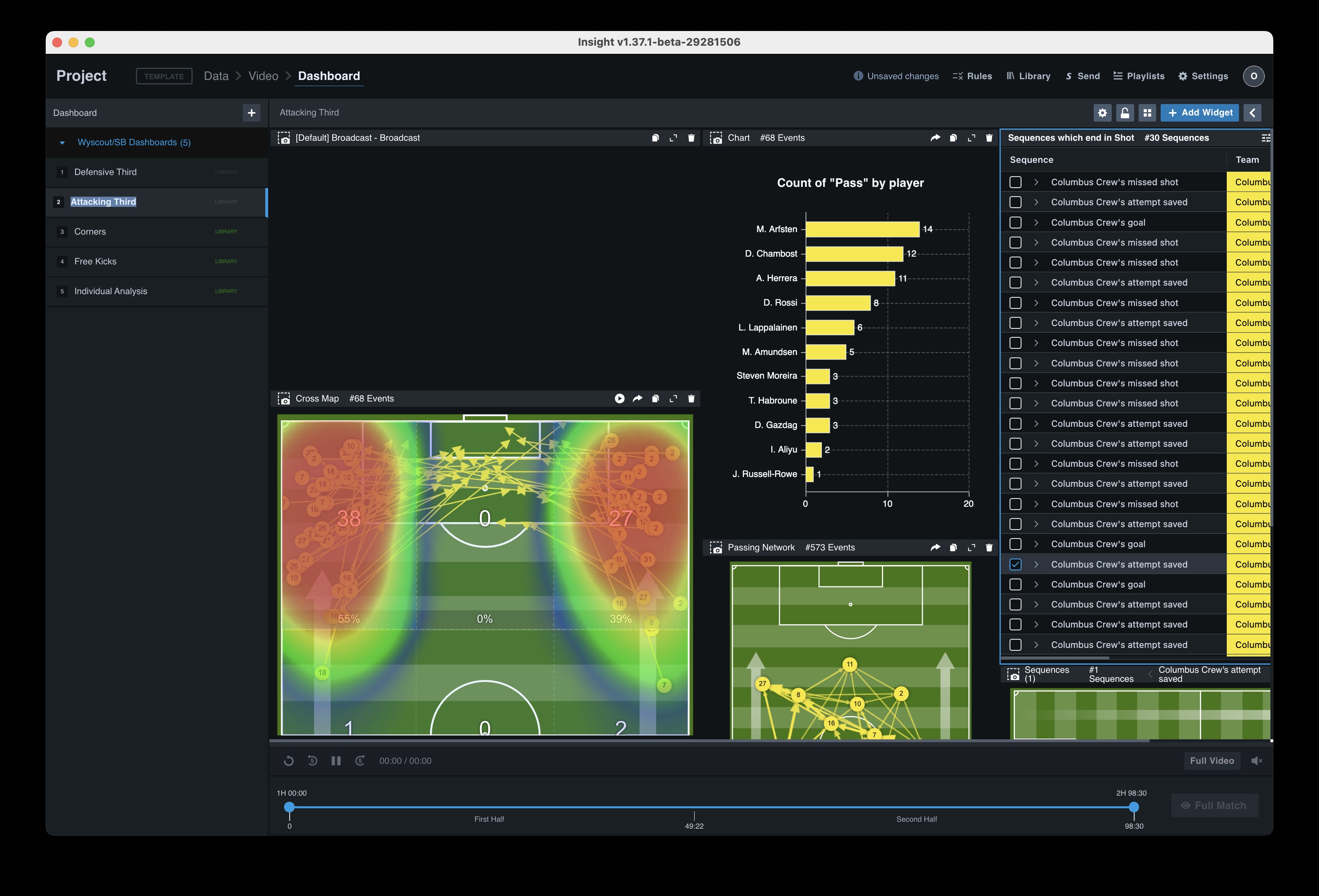Expand the Chart widget to fullscreen
This screenshot has width=1319, height=896.
pos(971,138)
